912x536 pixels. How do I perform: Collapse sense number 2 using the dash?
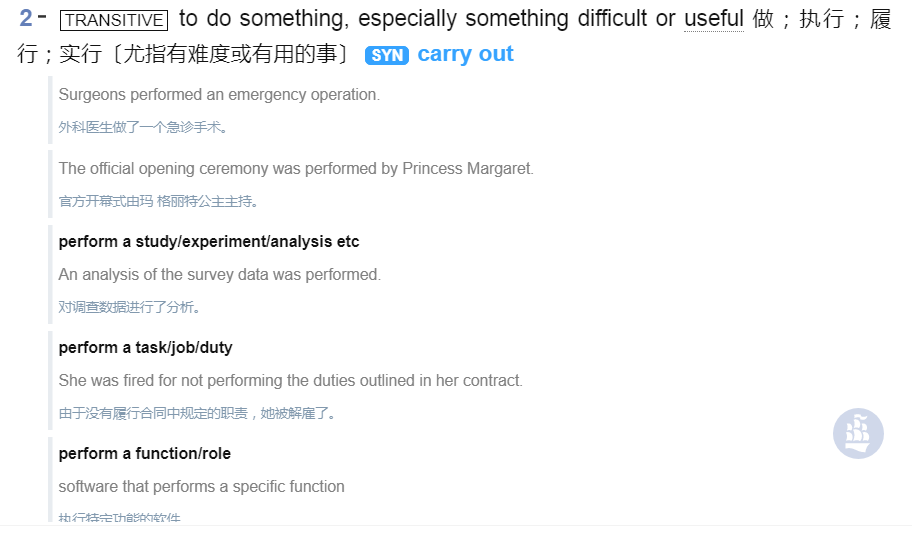(42, 17)
